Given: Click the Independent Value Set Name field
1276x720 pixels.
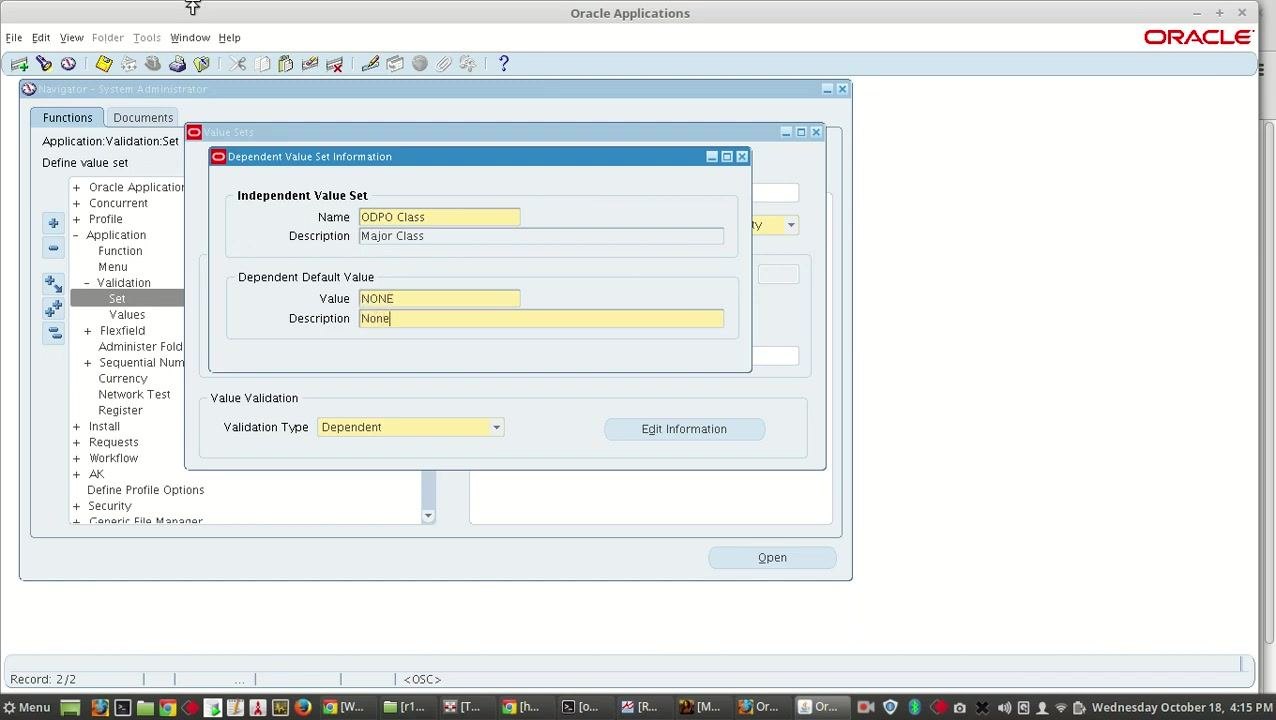Looking at the screenshot, I should (439, 217).
